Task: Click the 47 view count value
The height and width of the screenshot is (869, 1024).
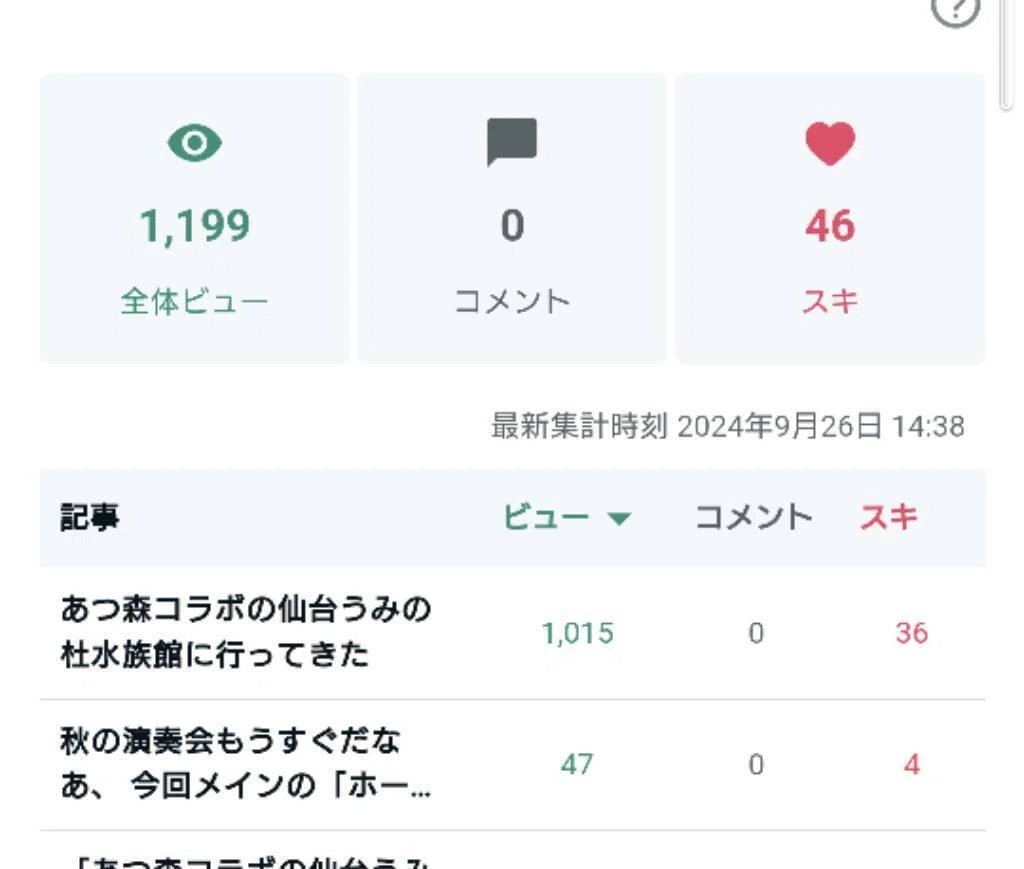Action: coord(577,765)
